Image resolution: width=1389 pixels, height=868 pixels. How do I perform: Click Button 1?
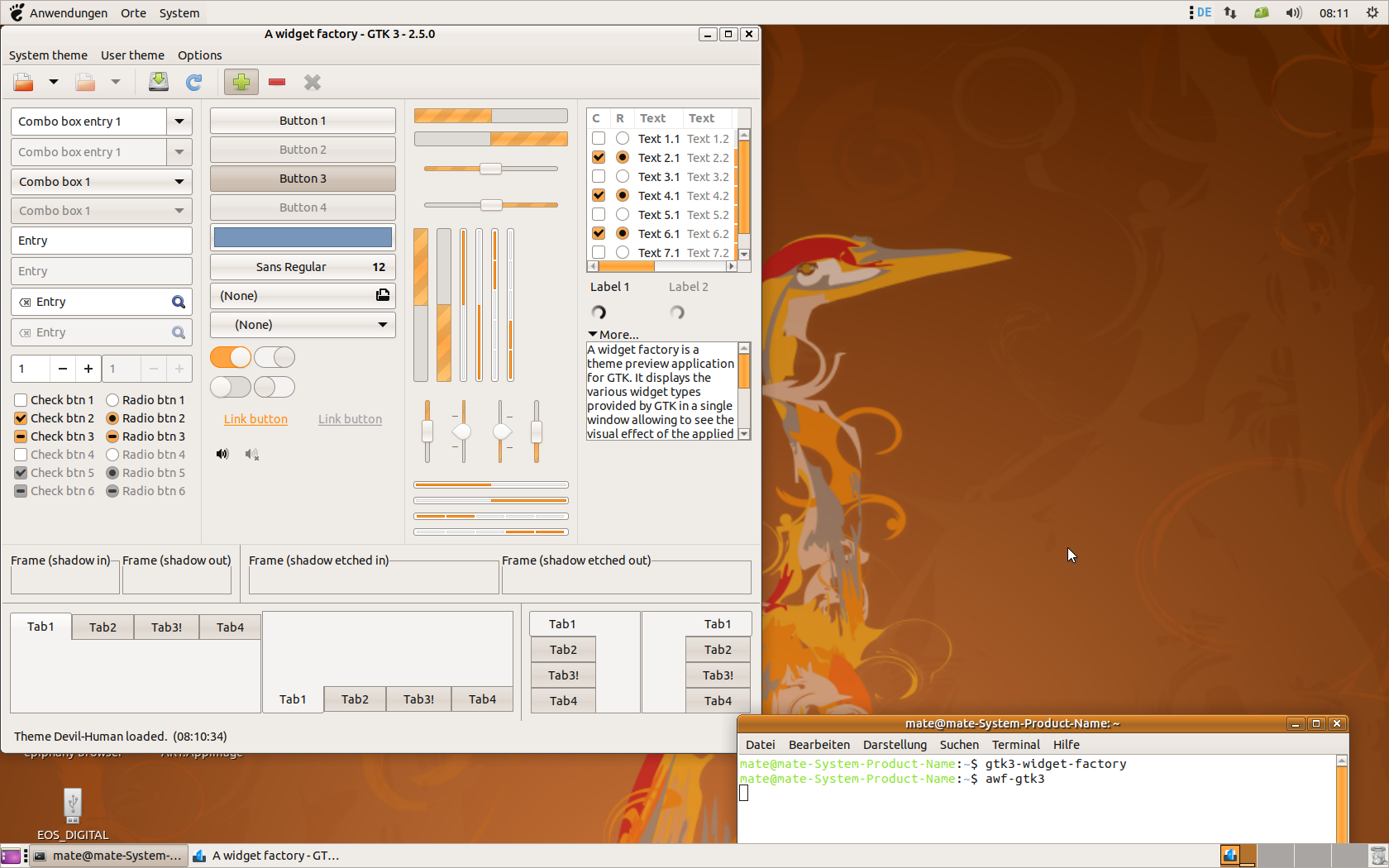coord(303,121)
